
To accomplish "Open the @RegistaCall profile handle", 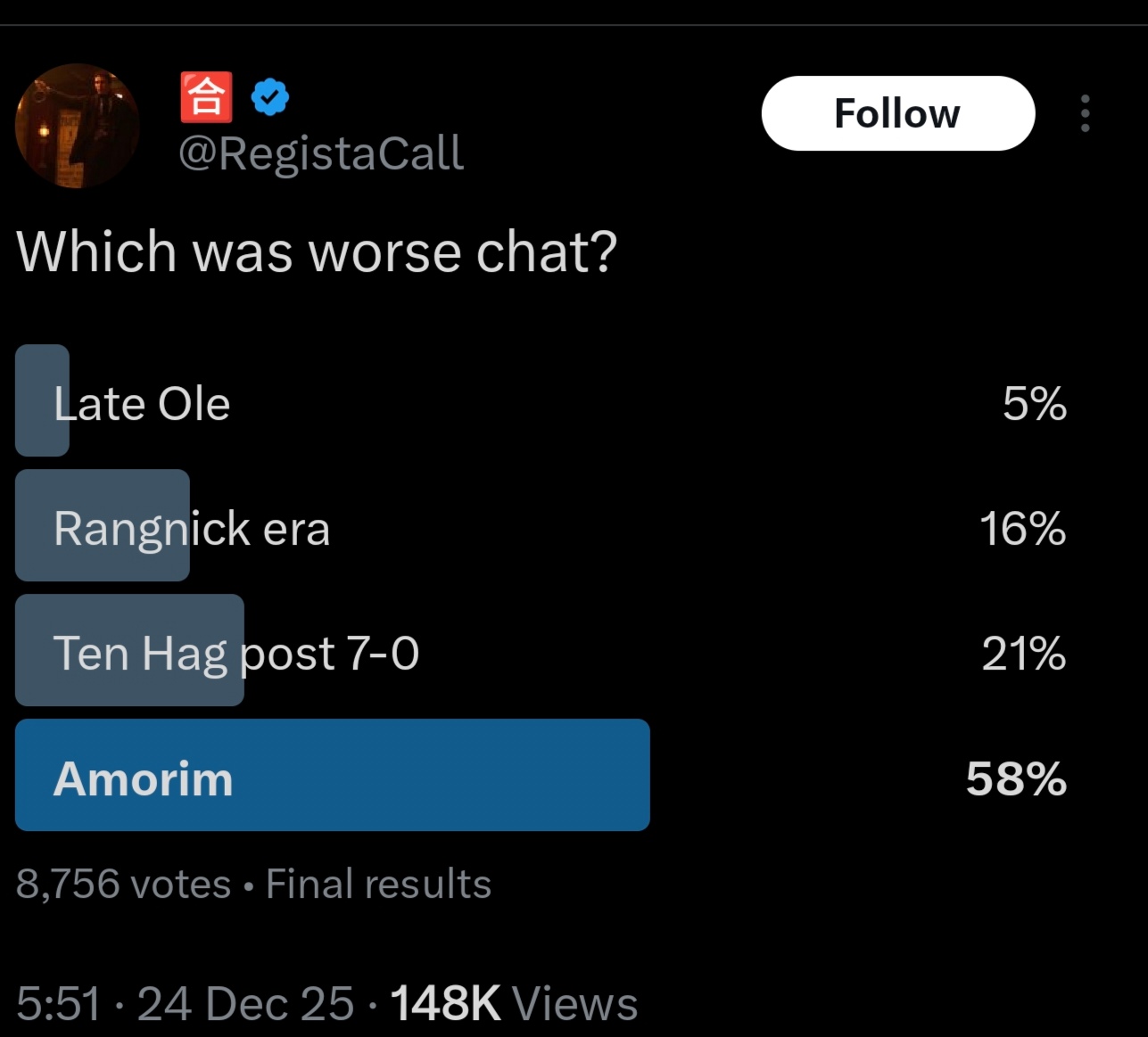I will point(320,152).
